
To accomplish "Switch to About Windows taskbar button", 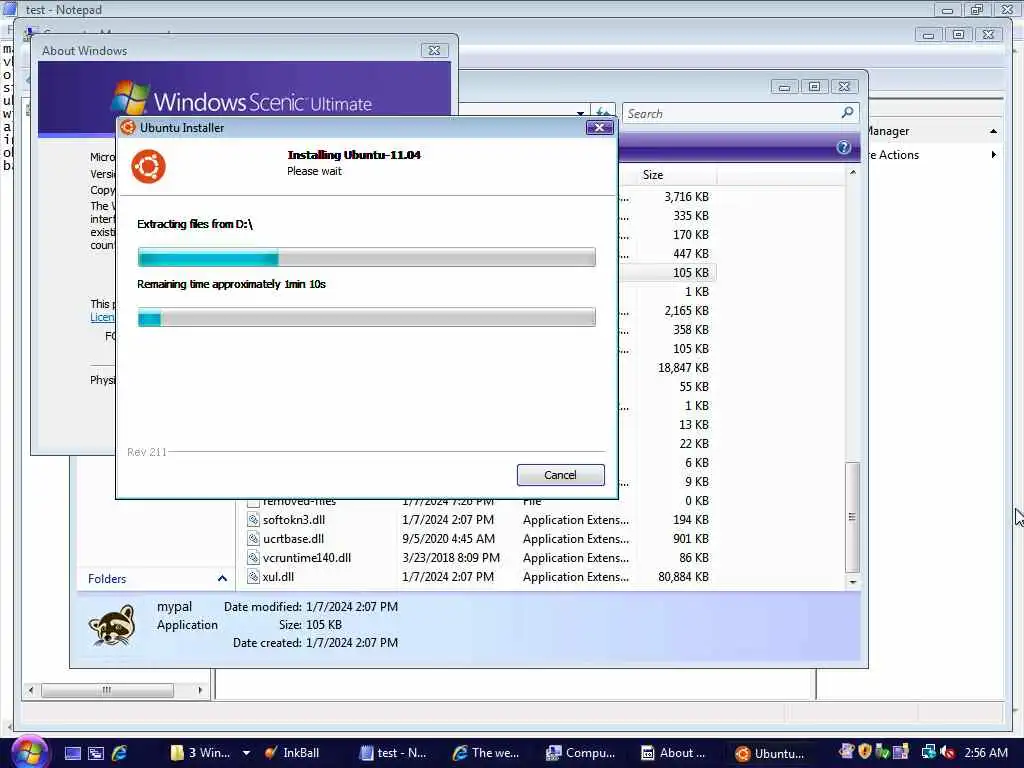I will pyautogui.click(x=675, y=753).
